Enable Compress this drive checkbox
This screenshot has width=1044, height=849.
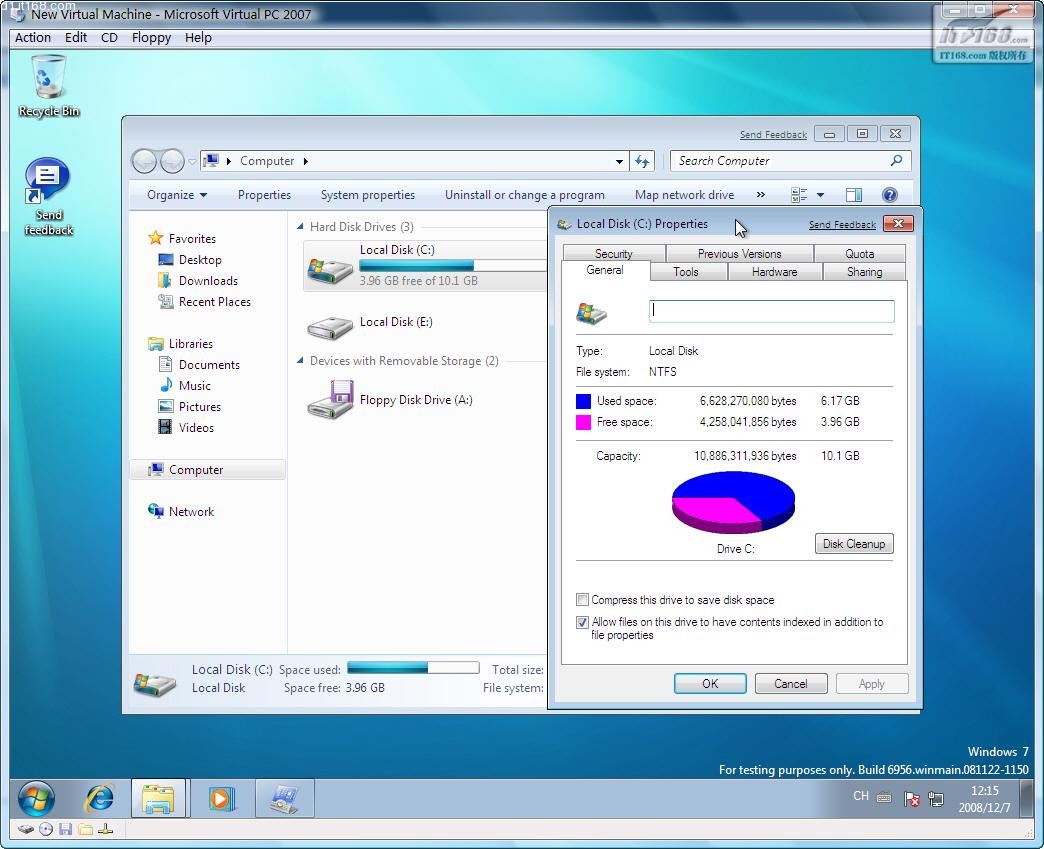coord(583,599)
